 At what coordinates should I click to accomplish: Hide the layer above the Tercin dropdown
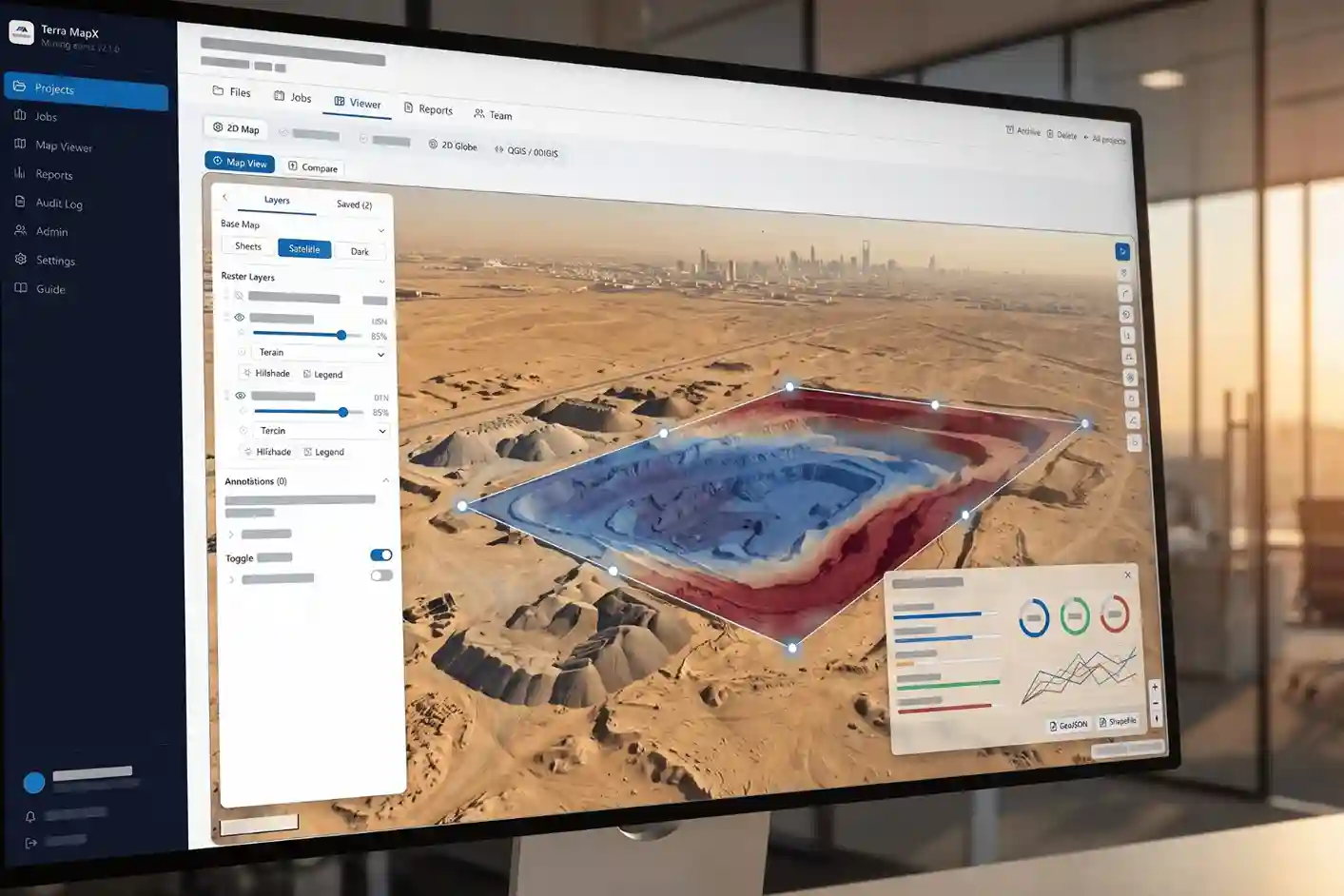(x=241, y=396)
